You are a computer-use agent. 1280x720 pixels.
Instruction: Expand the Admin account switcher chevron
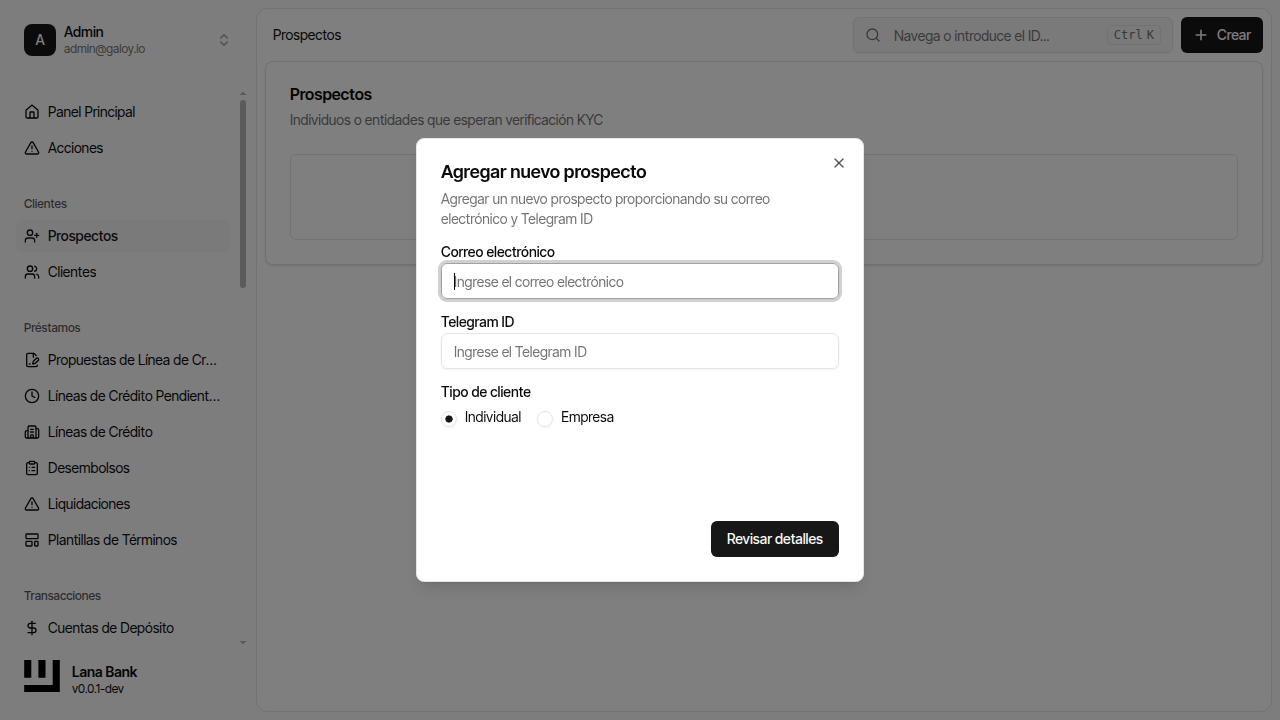tap(224, 39)
